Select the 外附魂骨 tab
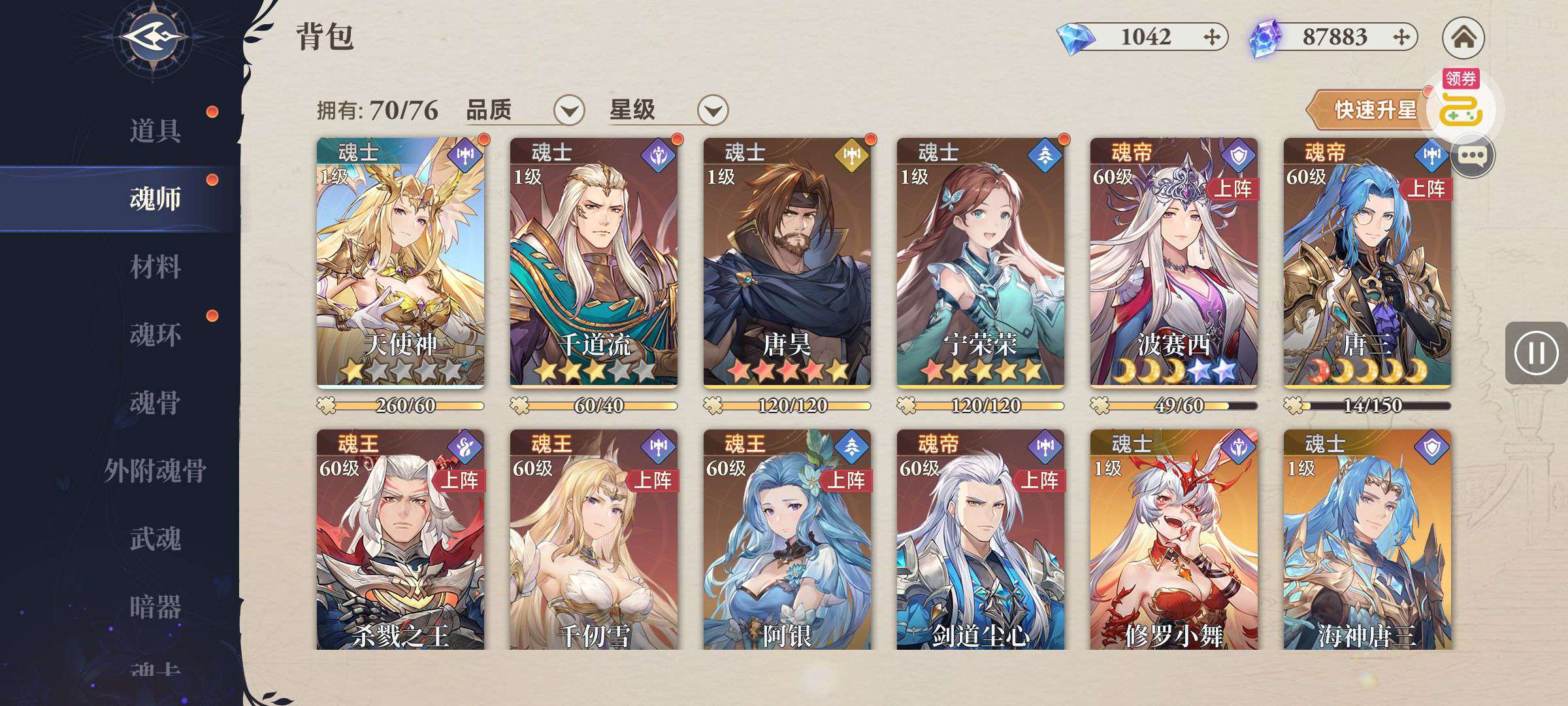1568x706 pixels. click(155, 471)
